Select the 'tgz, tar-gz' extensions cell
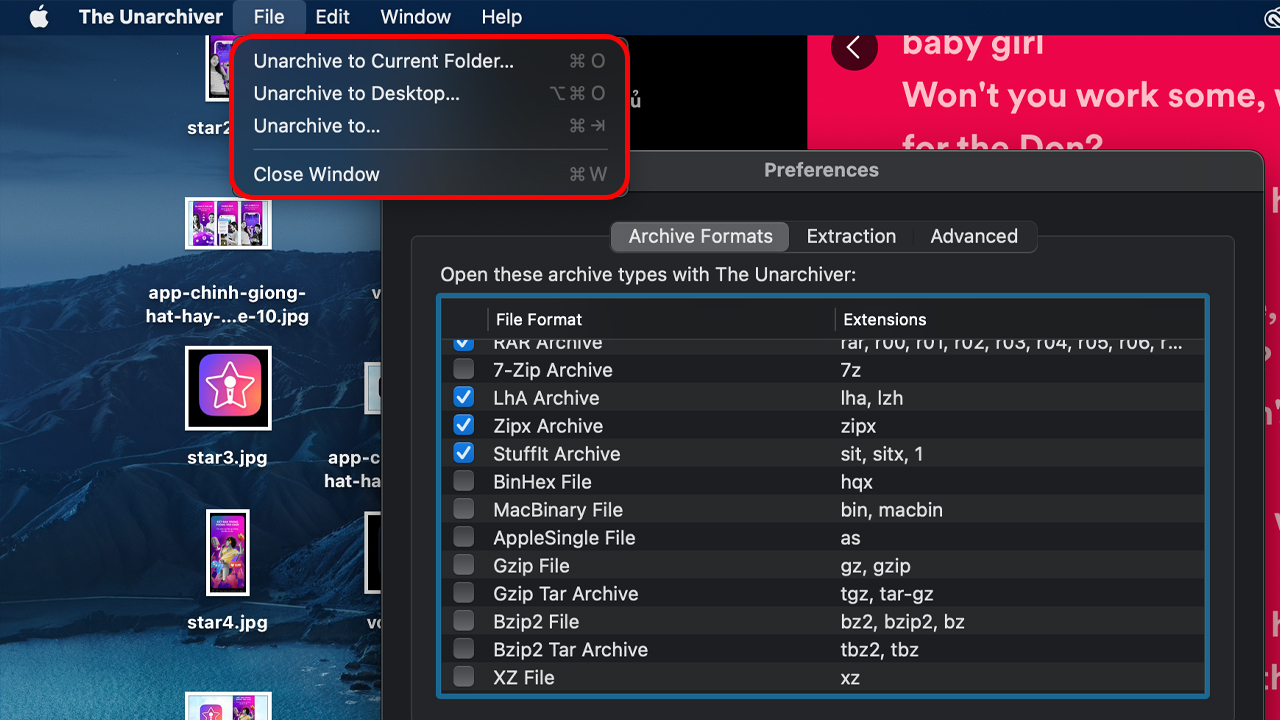Screen dimensions: 1280x720 tap(887, 594)
